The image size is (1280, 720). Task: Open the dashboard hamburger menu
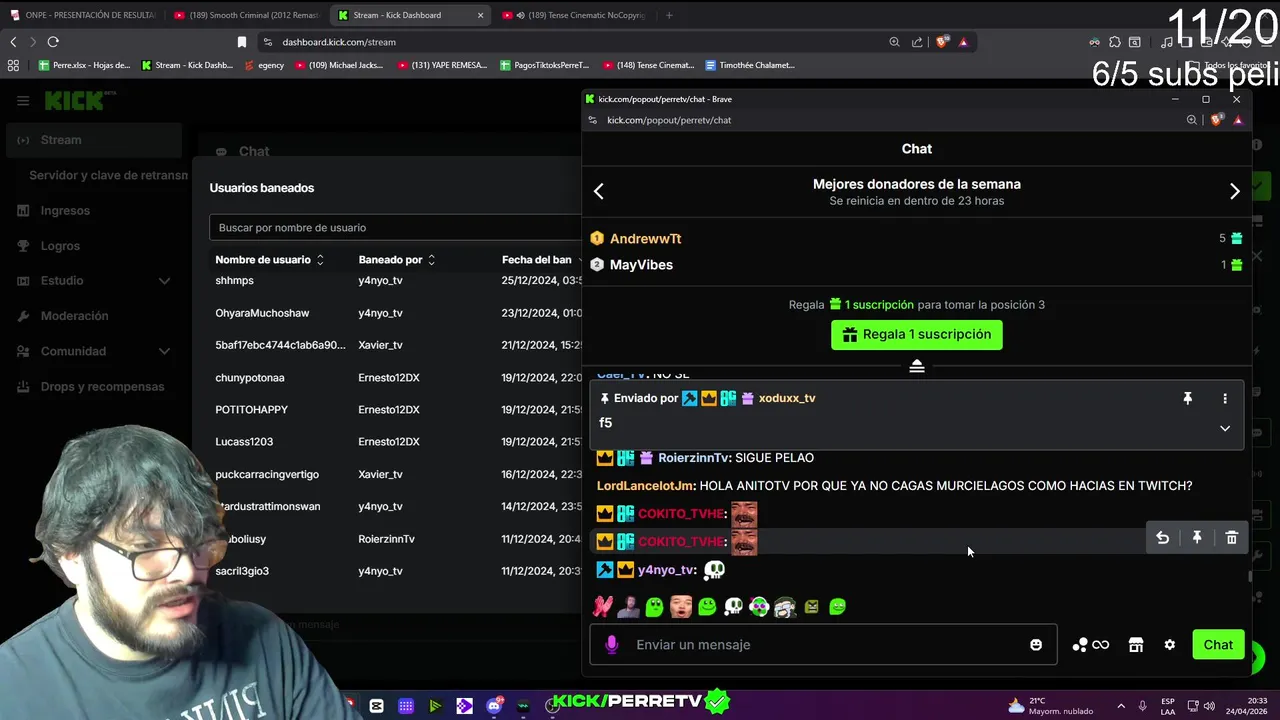pos(23,100)
